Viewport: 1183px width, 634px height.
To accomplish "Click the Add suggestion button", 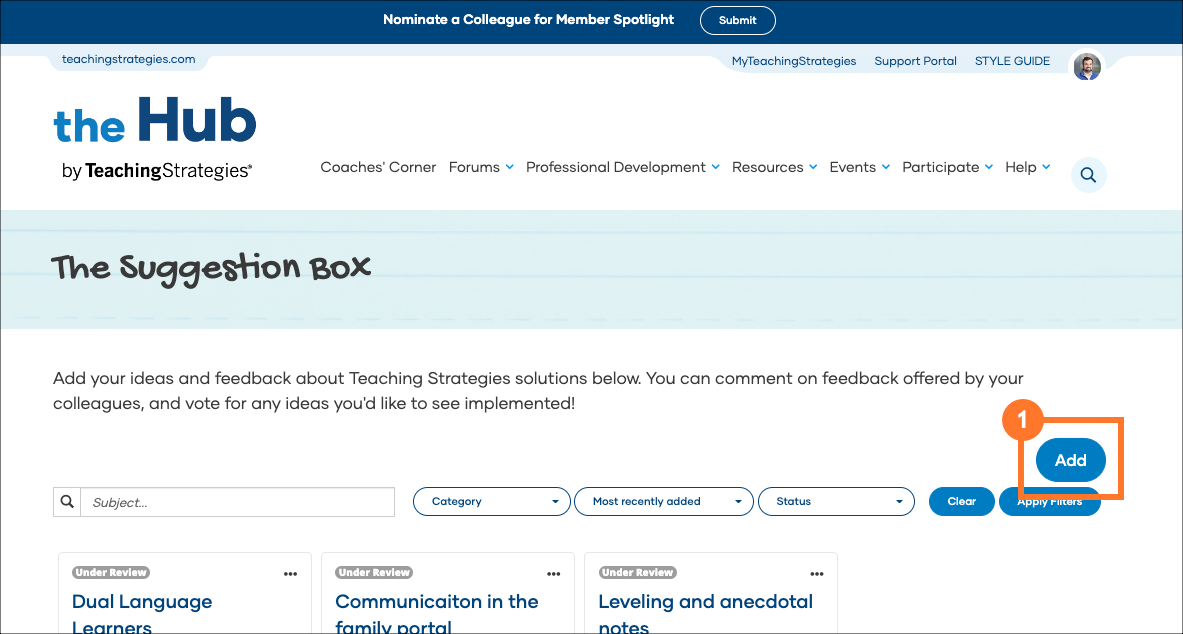I will click(x=1070, y=461).
